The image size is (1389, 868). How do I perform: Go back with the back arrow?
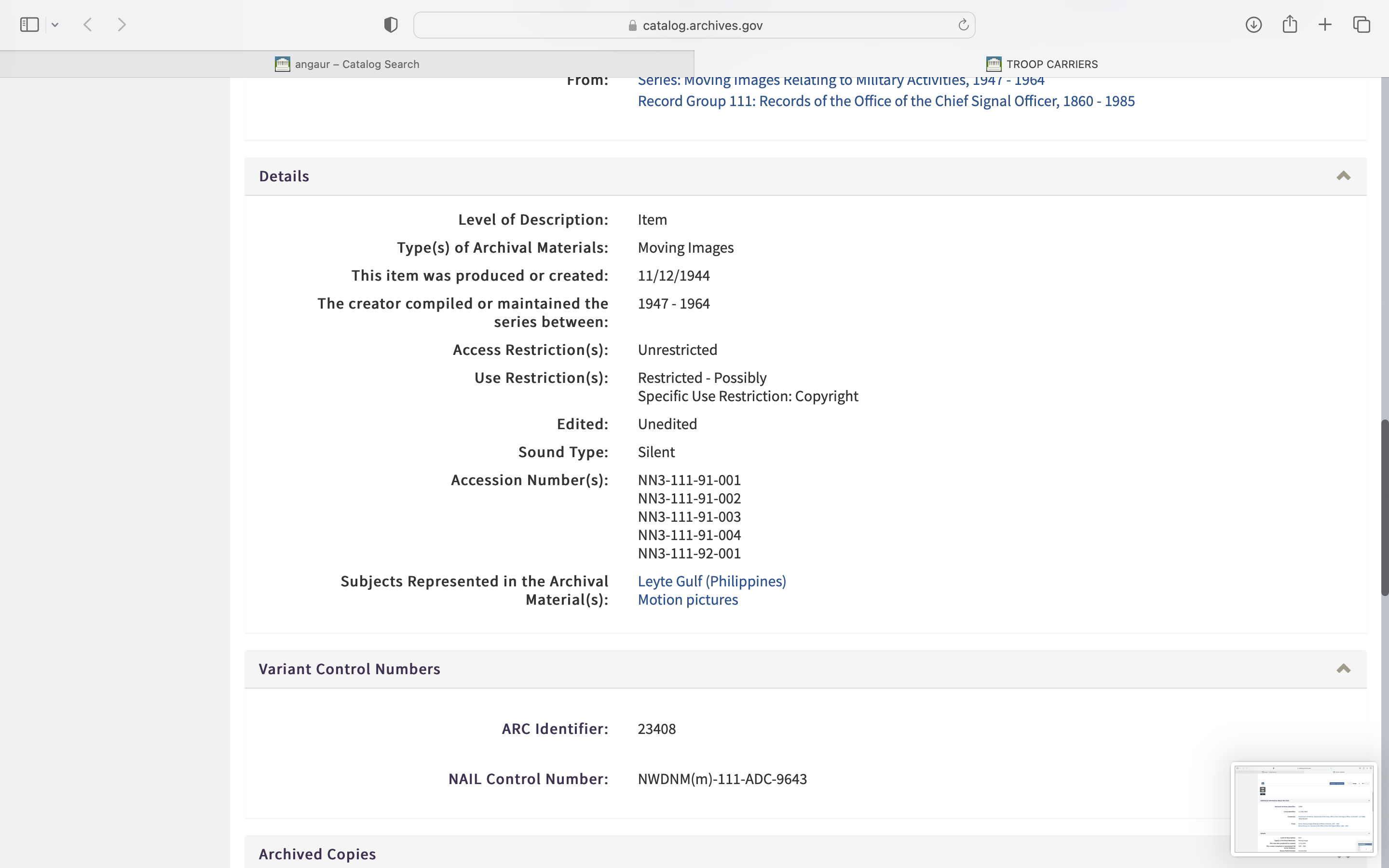88,25
